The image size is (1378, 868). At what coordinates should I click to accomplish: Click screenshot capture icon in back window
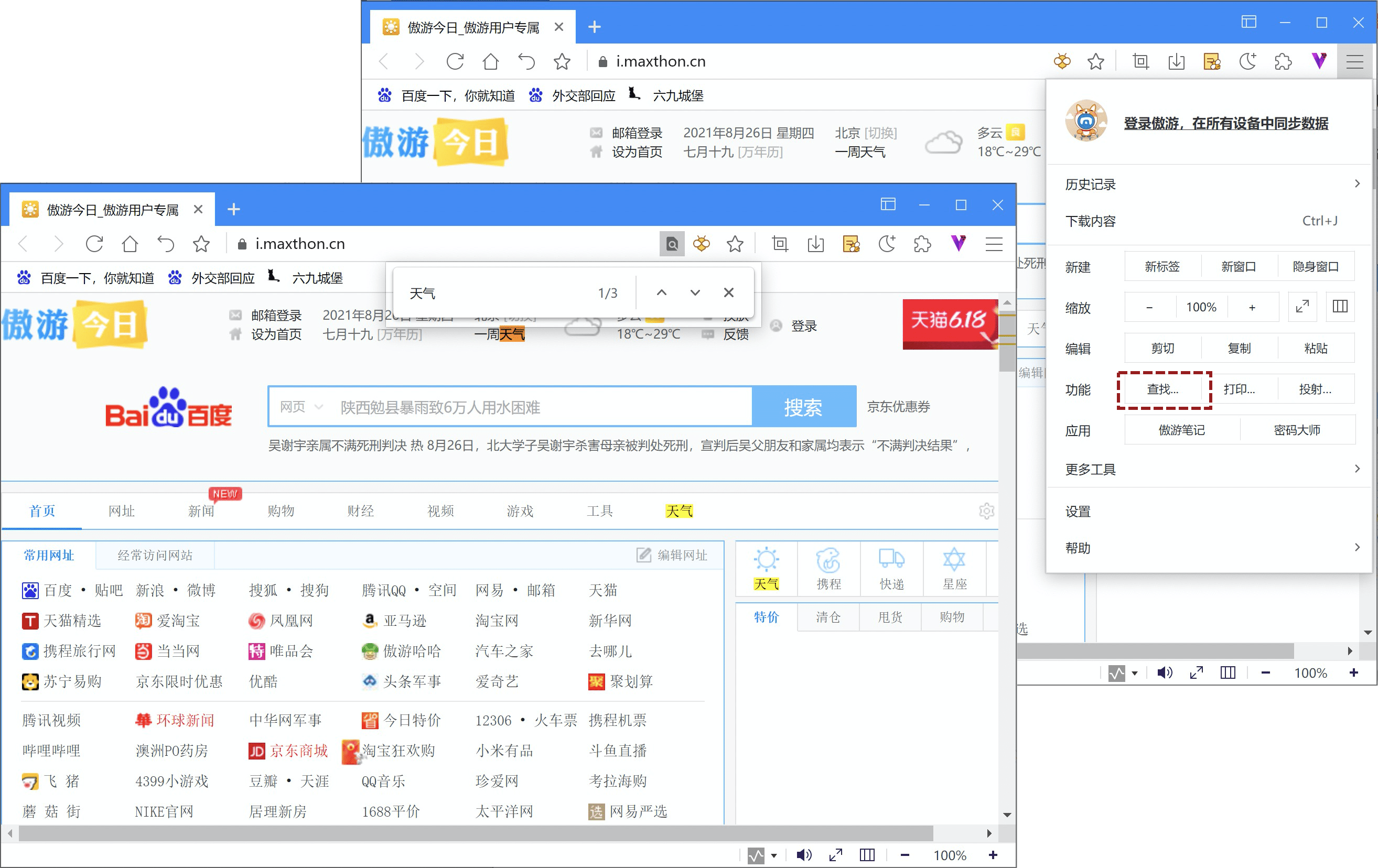point(1140,61)
